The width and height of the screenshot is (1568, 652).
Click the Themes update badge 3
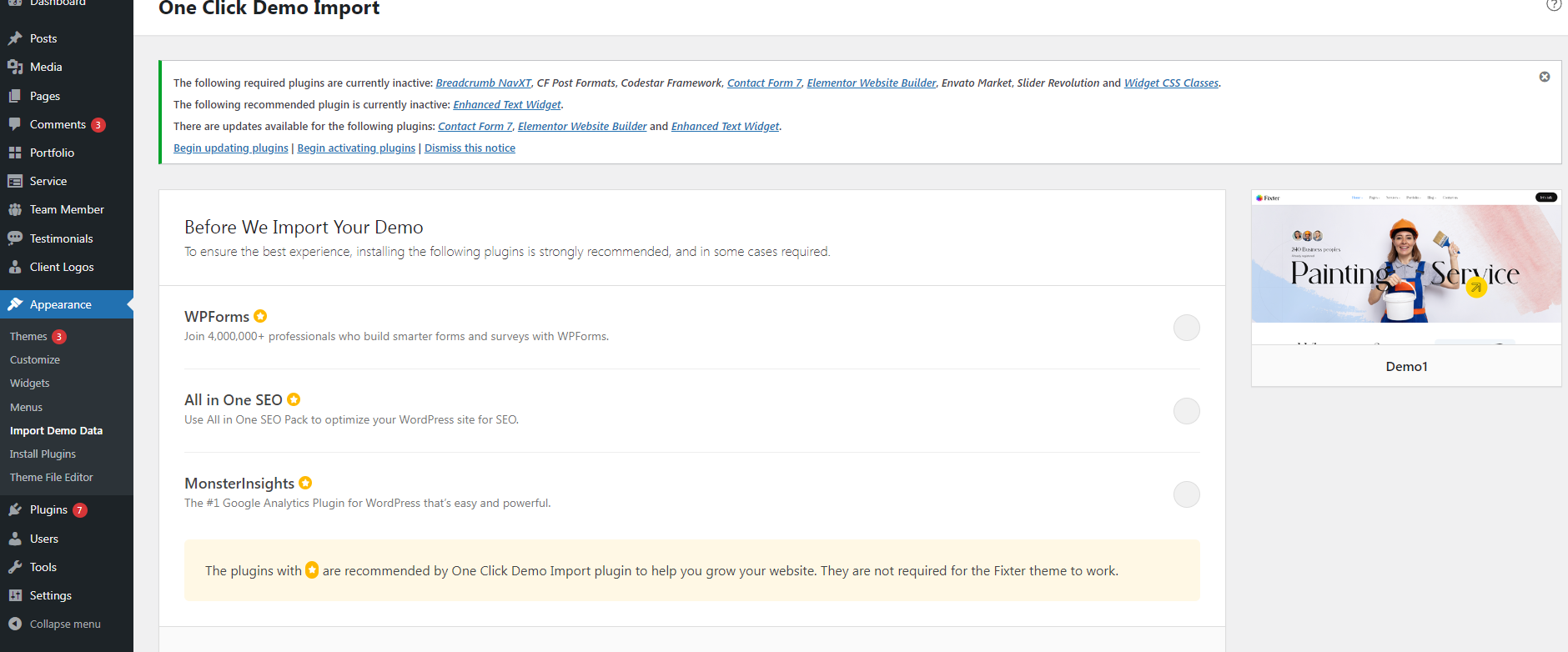59,337
